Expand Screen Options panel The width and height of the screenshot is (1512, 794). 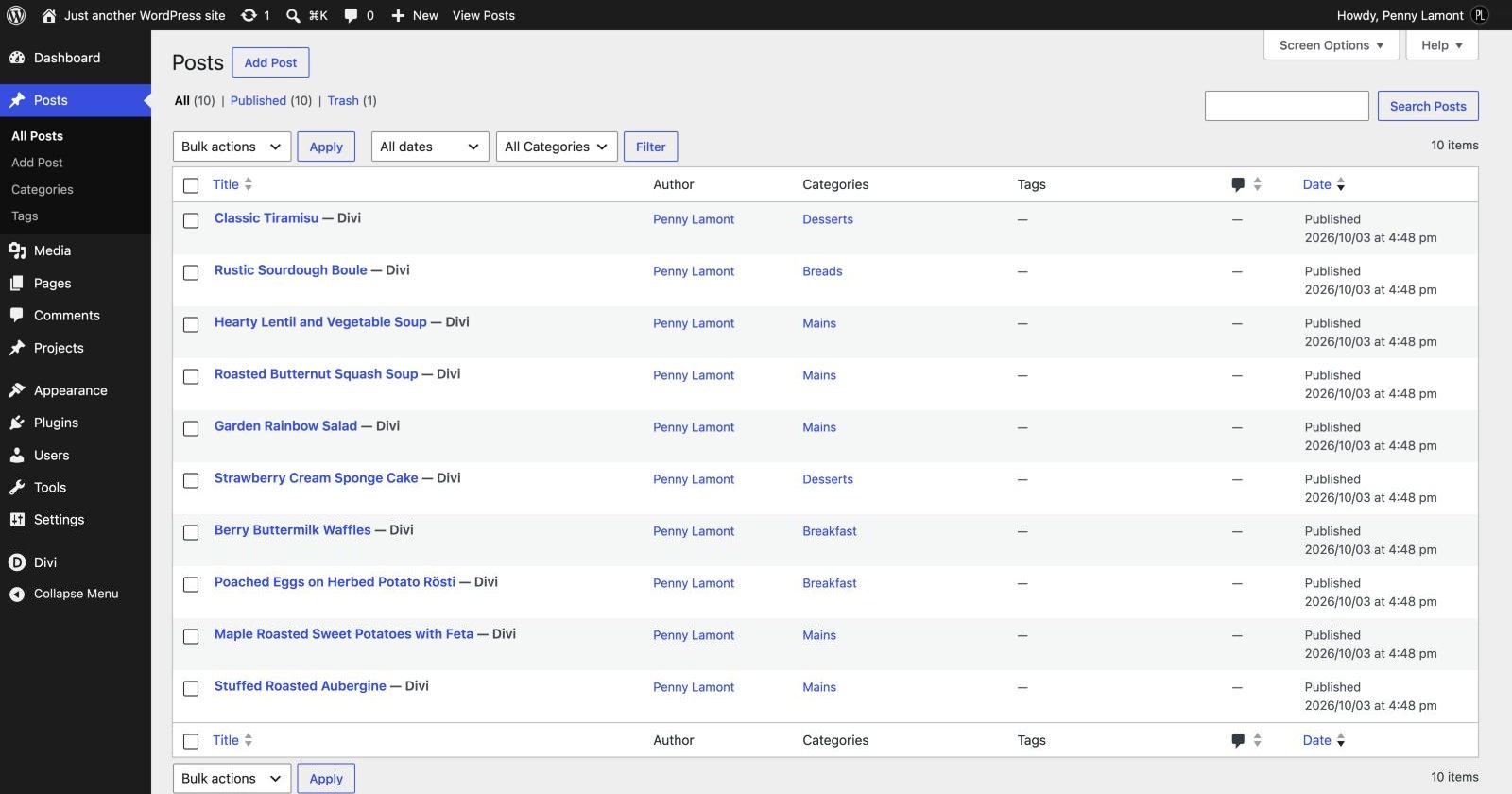[1331, 45]
